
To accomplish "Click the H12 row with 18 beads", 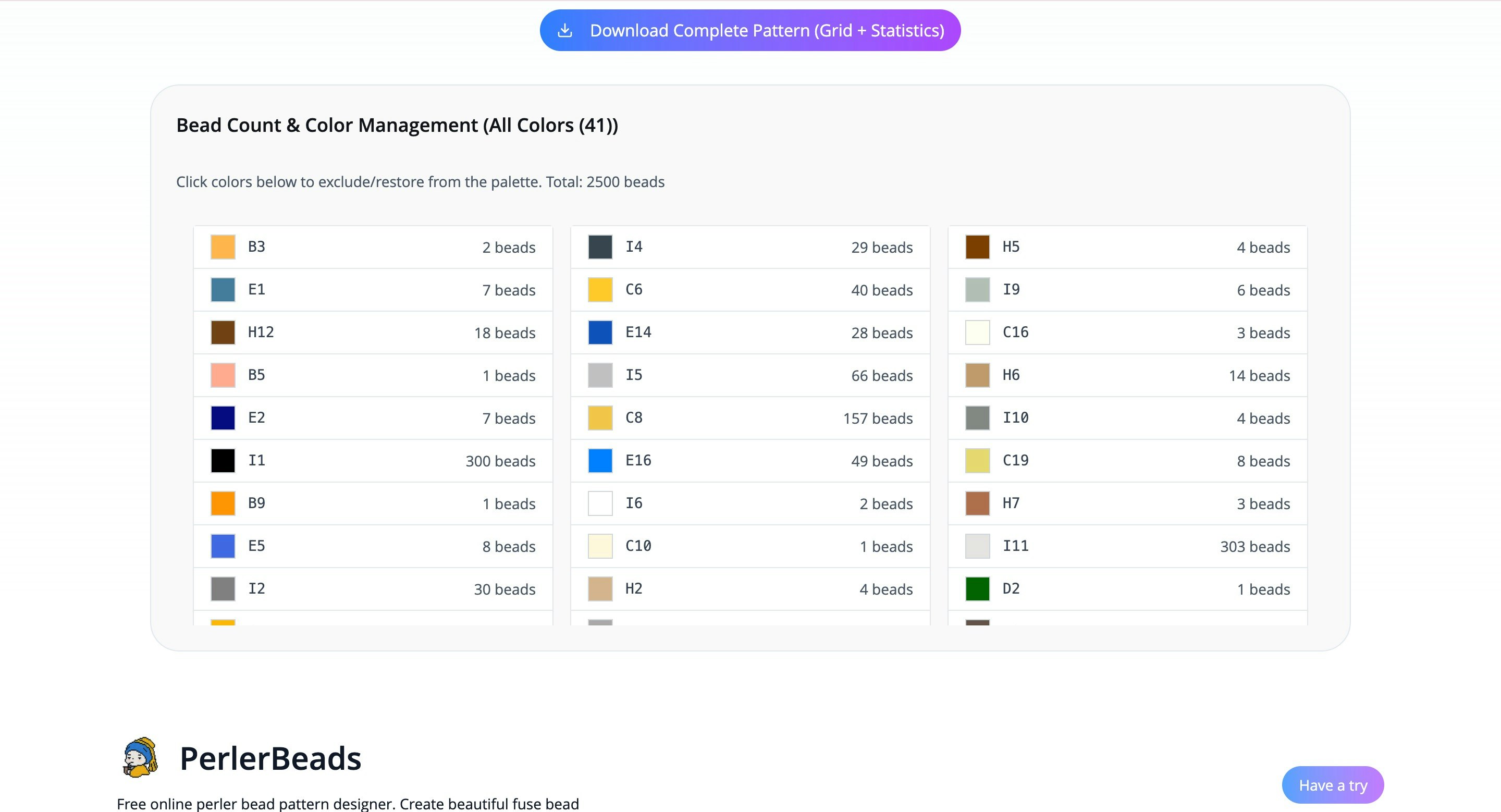I will [373, 333].
